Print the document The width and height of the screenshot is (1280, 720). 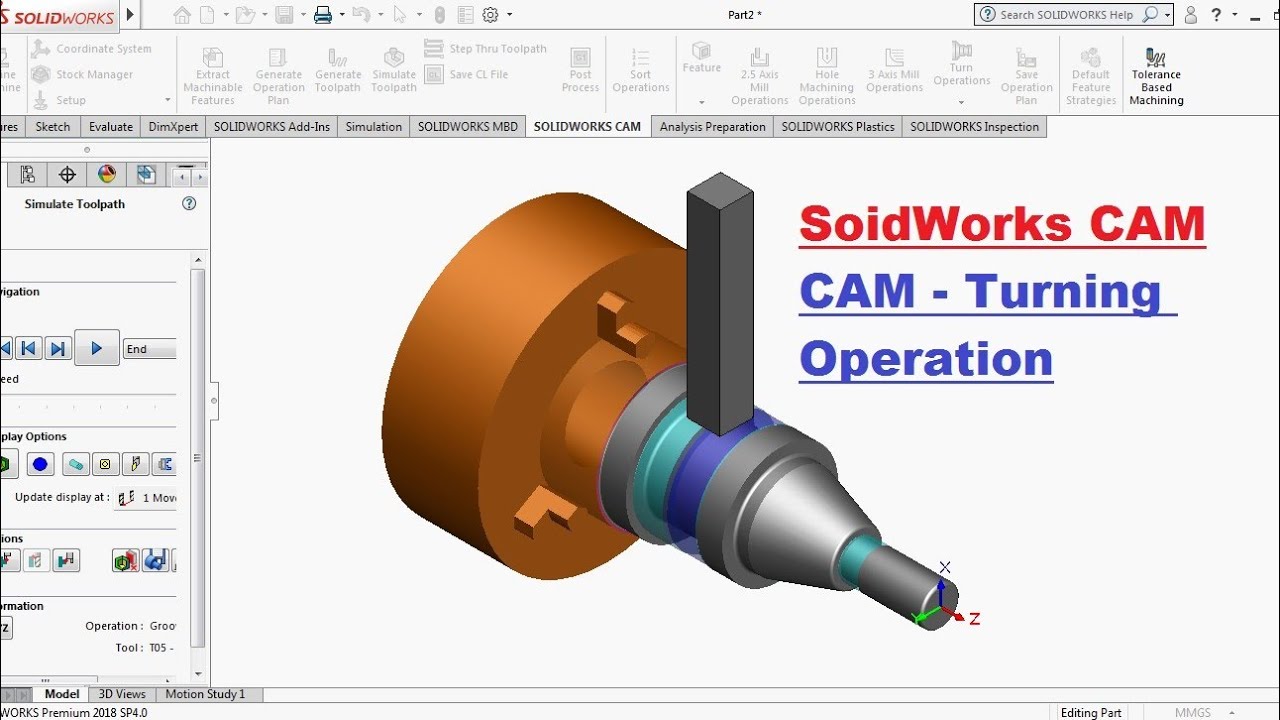click(x=322, y=15)
